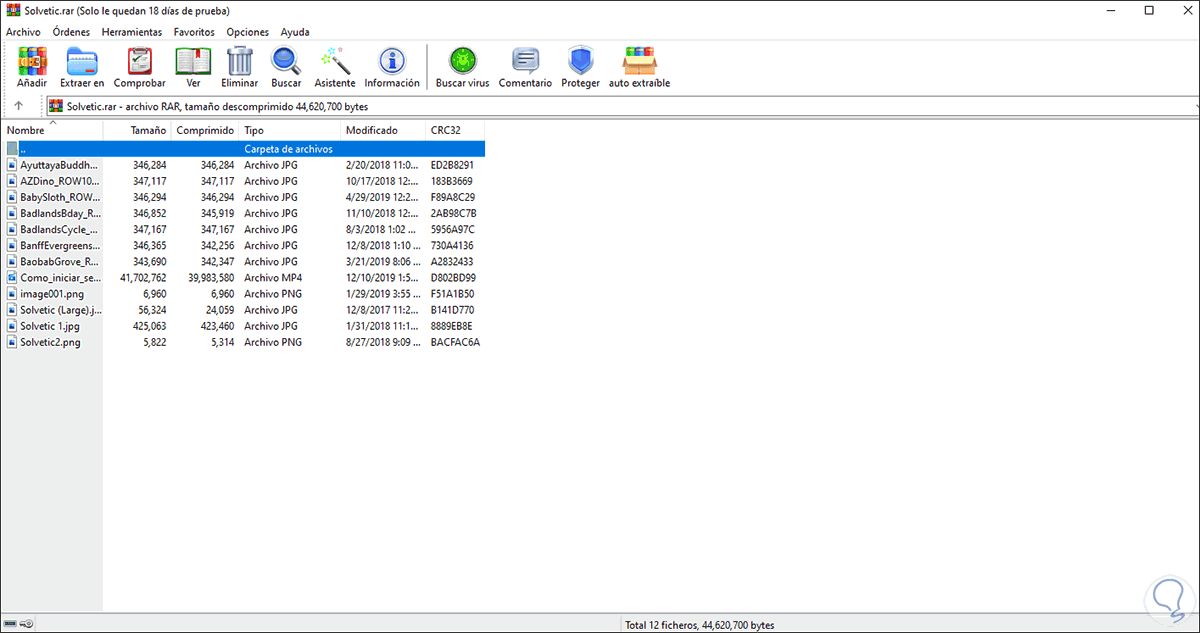Click the CRC32 value D802BD99
Viewport: 1200px width, 633px height.
(455, 278)
